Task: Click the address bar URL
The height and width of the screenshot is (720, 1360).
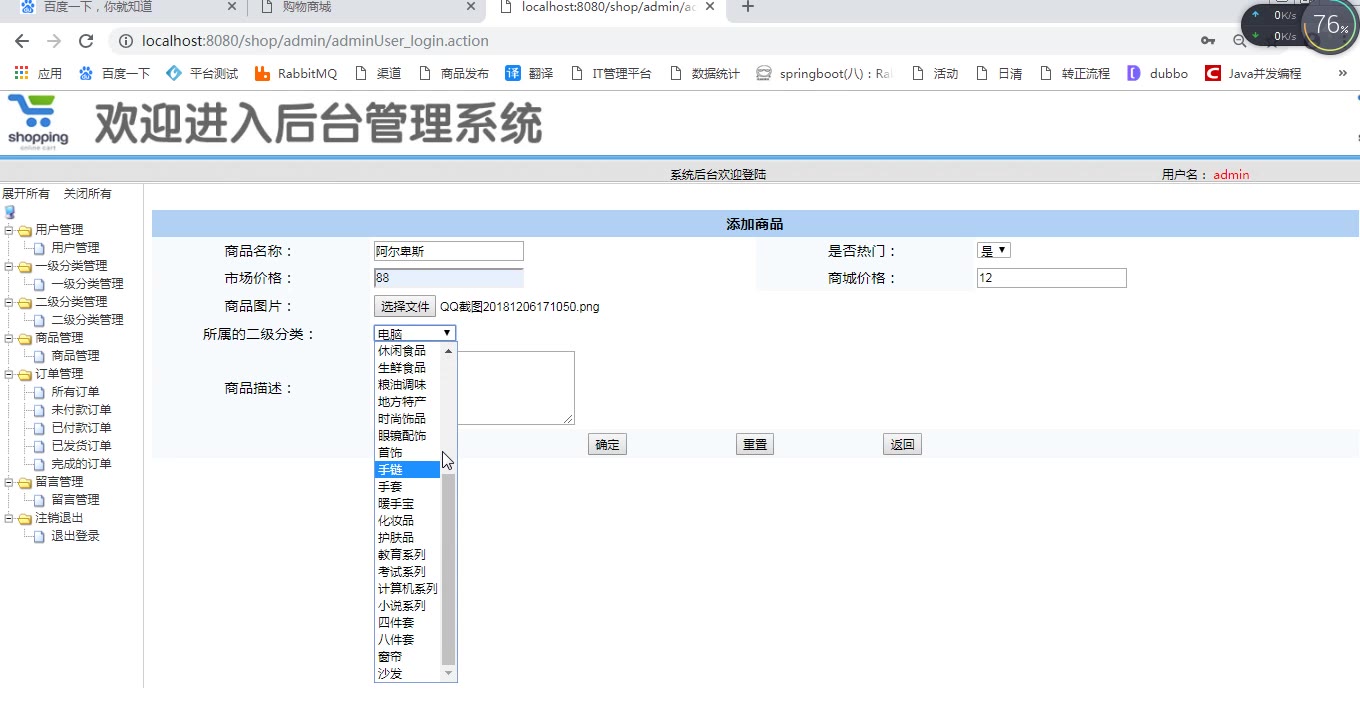Action: [315, 41]
